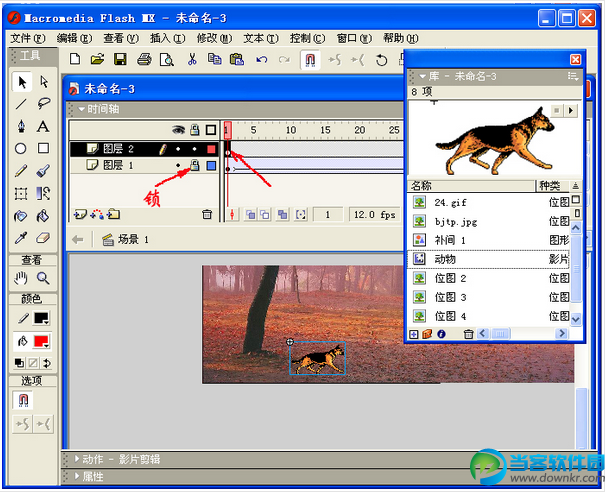Viewport: 606px width, 492px height.
Task: Click the Open file toolbar icon
Action: coord(97,60)
